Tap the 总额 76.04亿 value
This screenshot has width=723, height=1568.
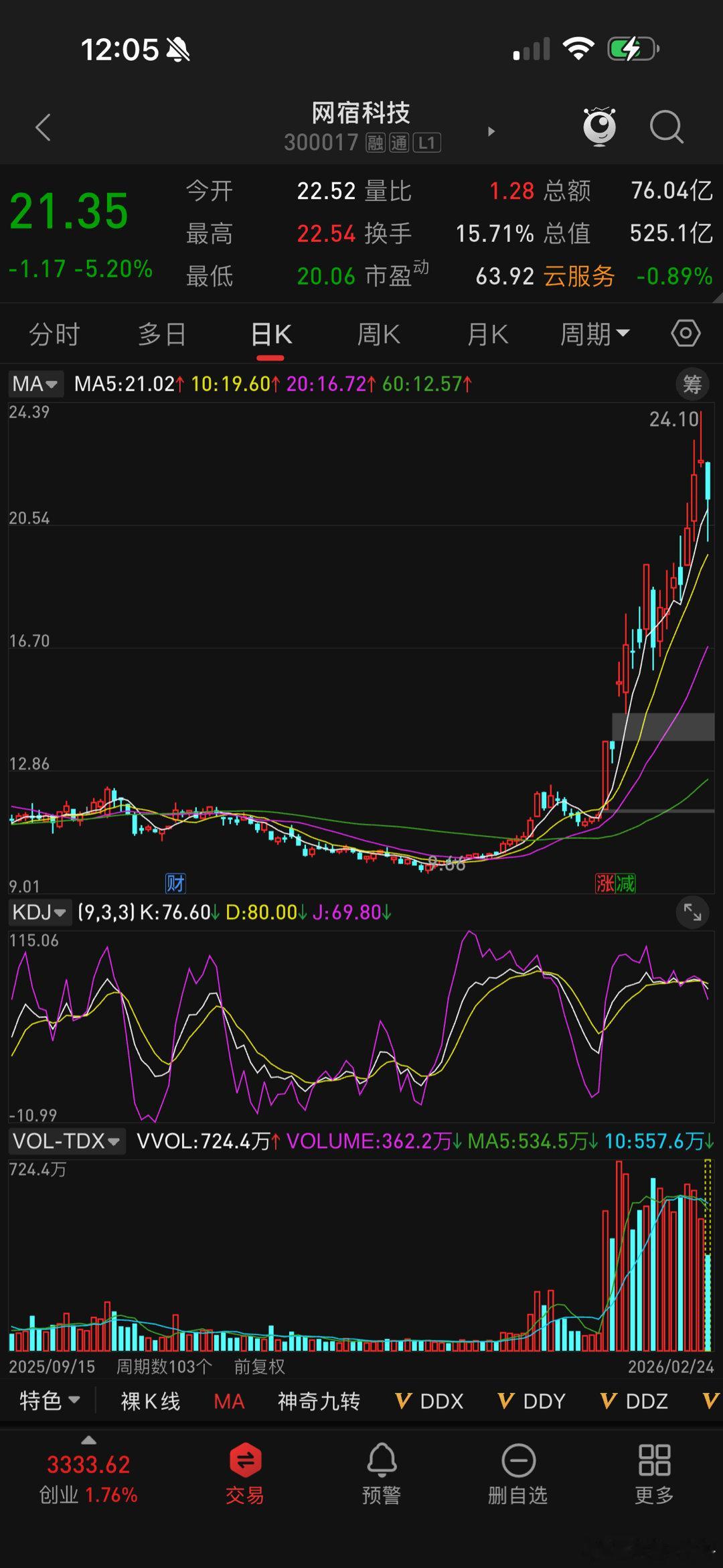(671, 191)
